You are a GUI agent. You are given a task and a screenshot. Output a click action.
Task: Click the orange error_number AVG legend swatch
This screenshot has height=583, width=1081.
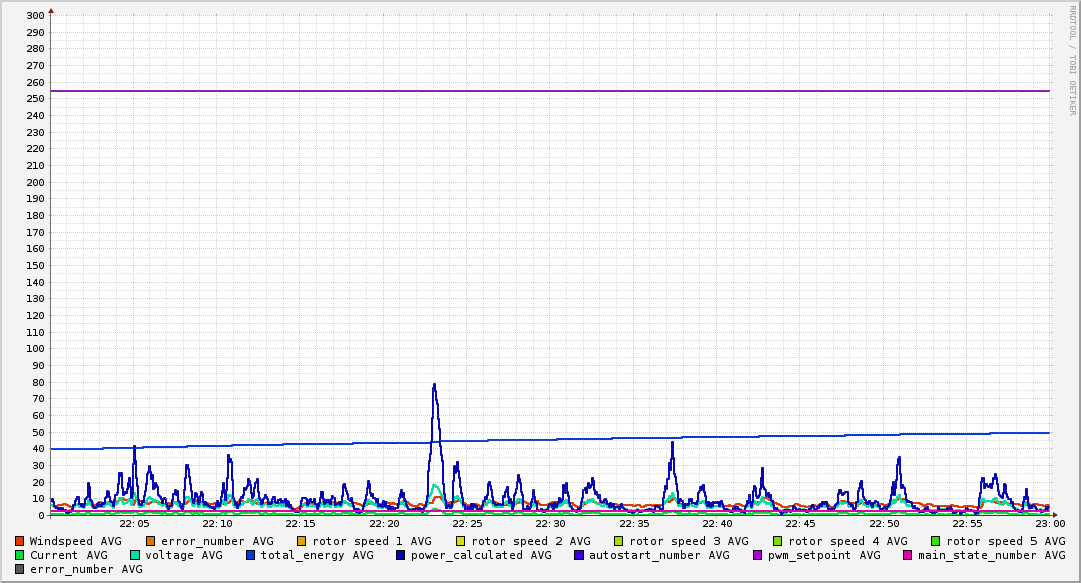151,541
